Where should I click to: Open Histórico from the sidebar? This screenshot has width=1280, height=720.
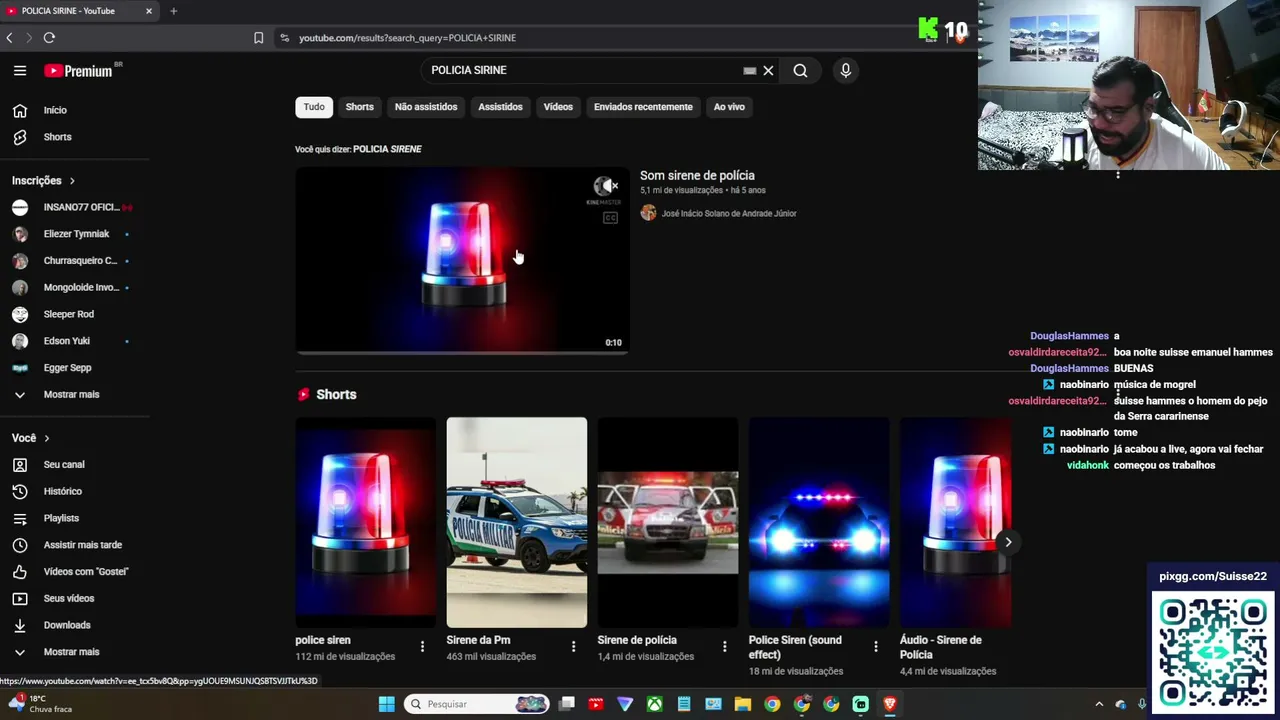click(62, 491)
